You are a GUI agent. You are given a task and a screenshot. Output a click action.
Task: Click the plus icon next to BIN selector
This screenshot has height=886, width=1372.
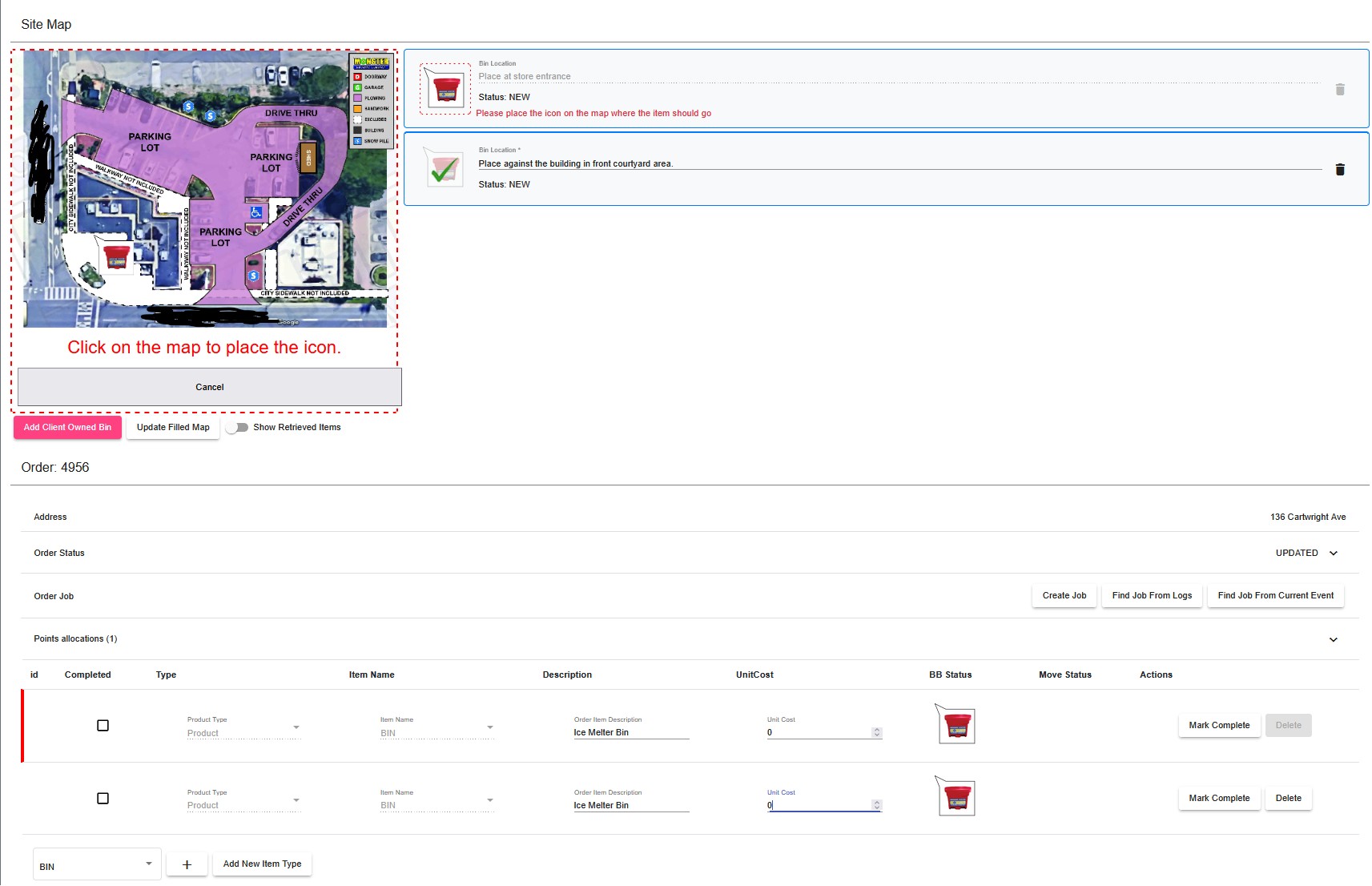point(187,864)
